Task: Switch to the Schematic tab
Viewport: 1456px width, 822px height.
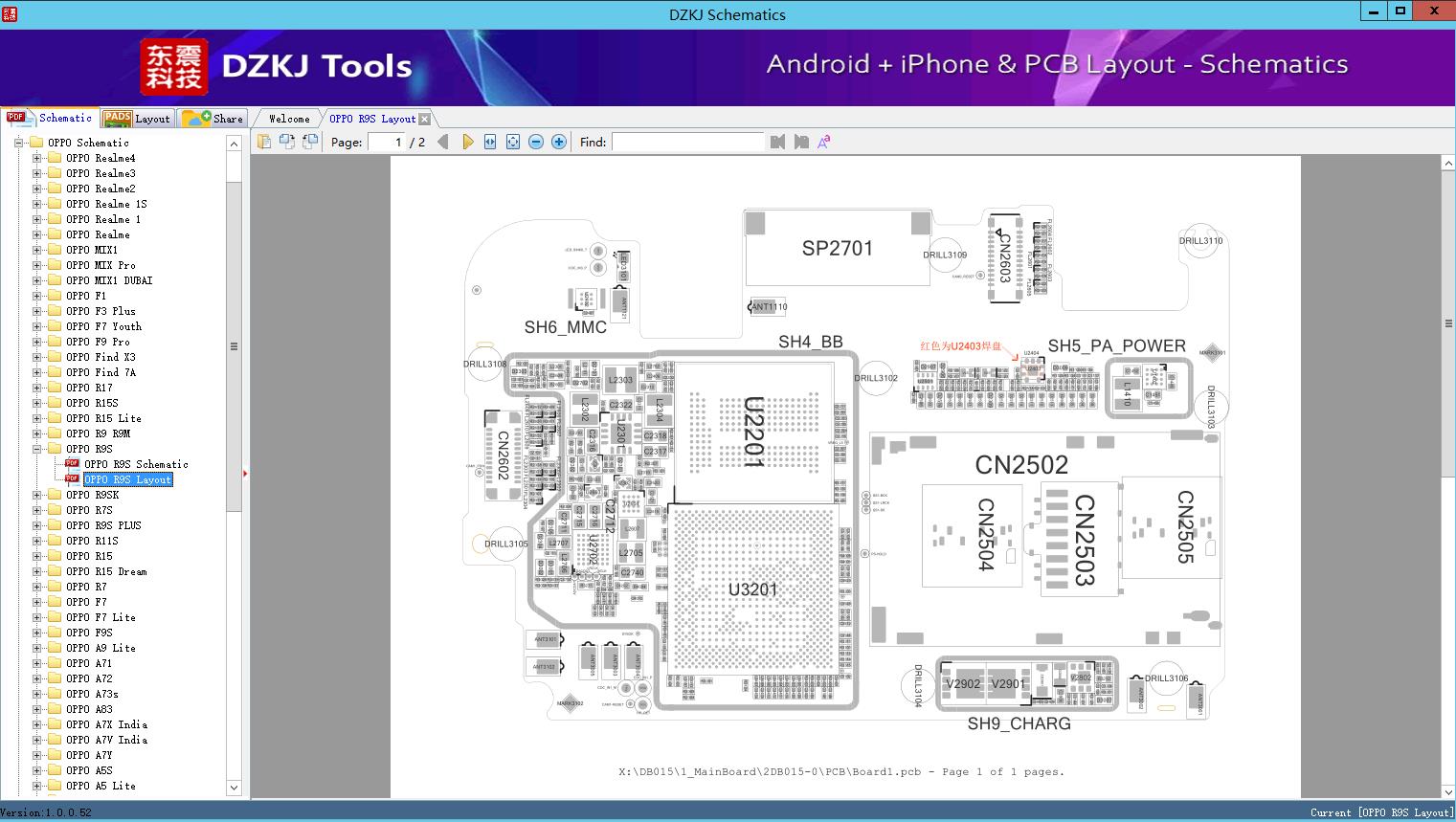Action: click(50, 118)
